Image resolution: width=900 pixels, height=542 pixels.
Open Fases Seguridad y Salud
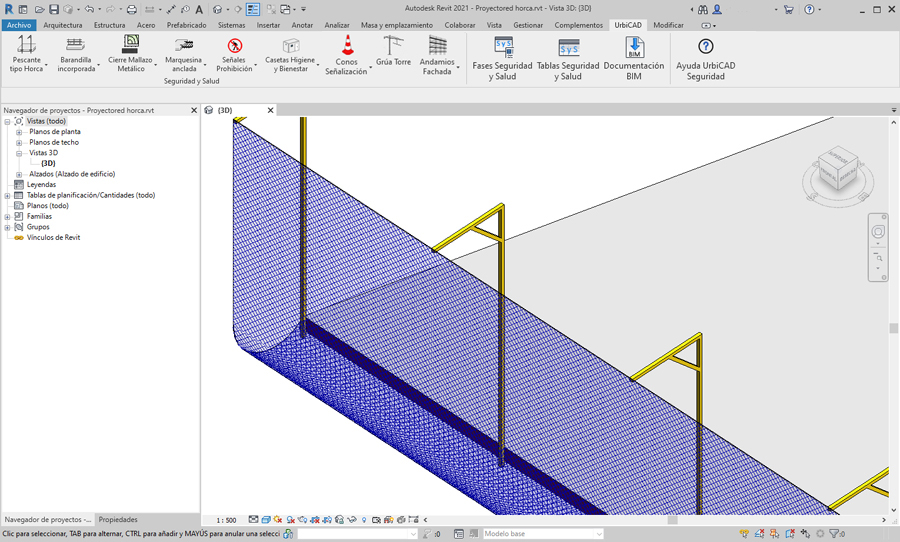tap(504, 56)
